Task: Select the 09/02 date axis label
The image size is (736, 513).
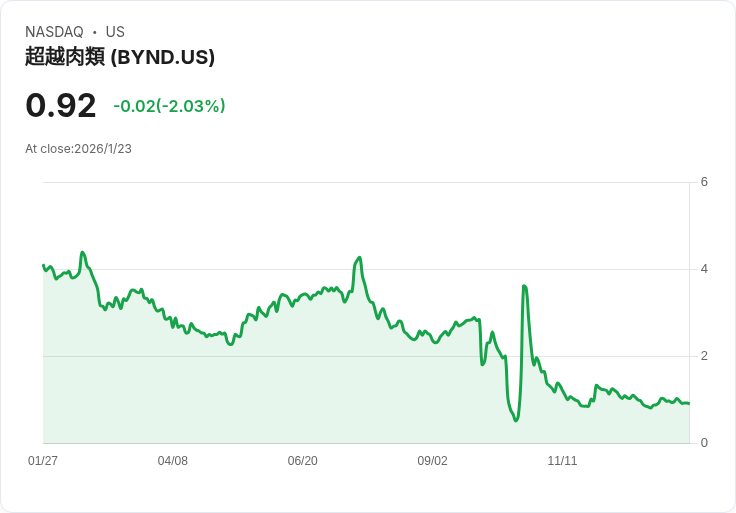Action: (432, 461)
